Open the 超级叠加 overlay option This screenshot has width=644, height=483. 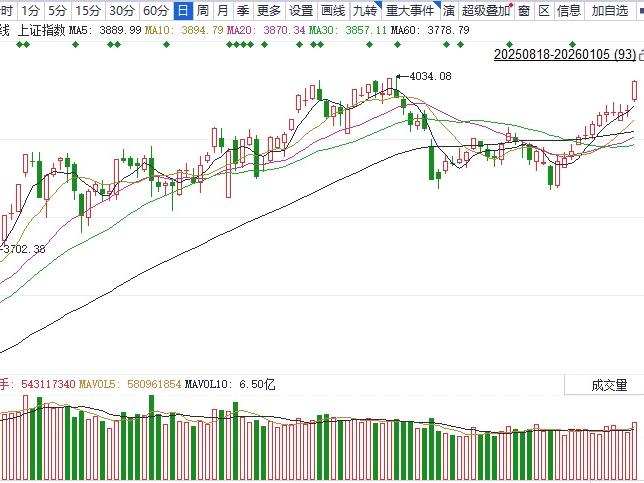coord(483,11)
